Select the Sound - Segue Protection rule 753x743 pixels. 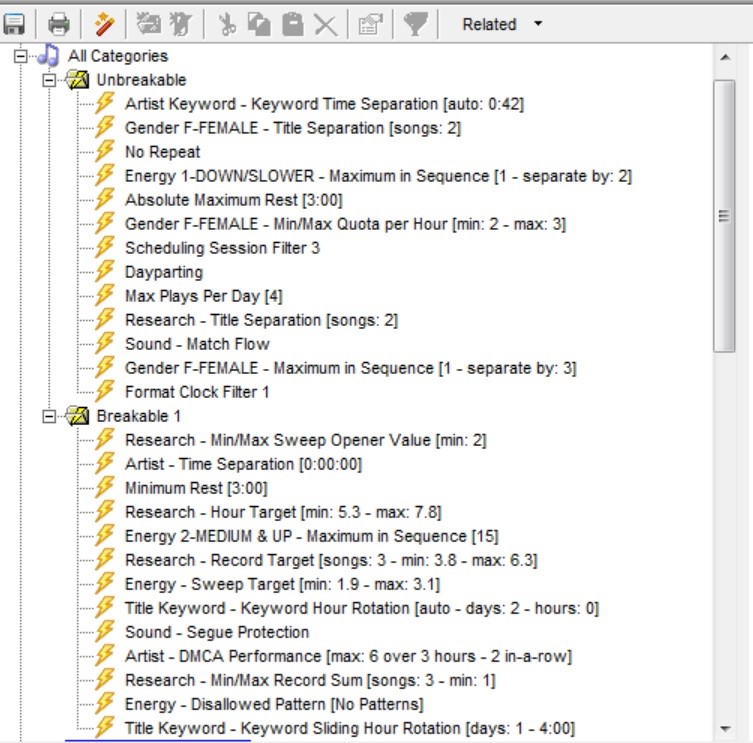(x=216, y=632)
